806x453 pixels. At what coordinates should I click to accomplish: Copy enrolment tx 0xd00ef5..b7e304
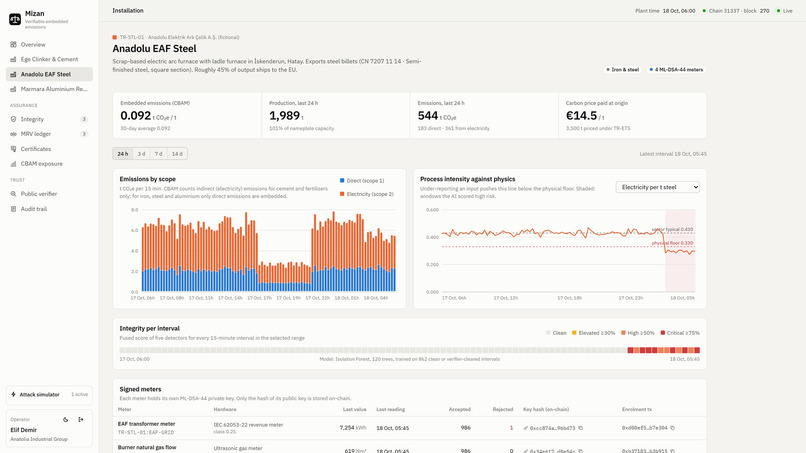click(672, 428)
